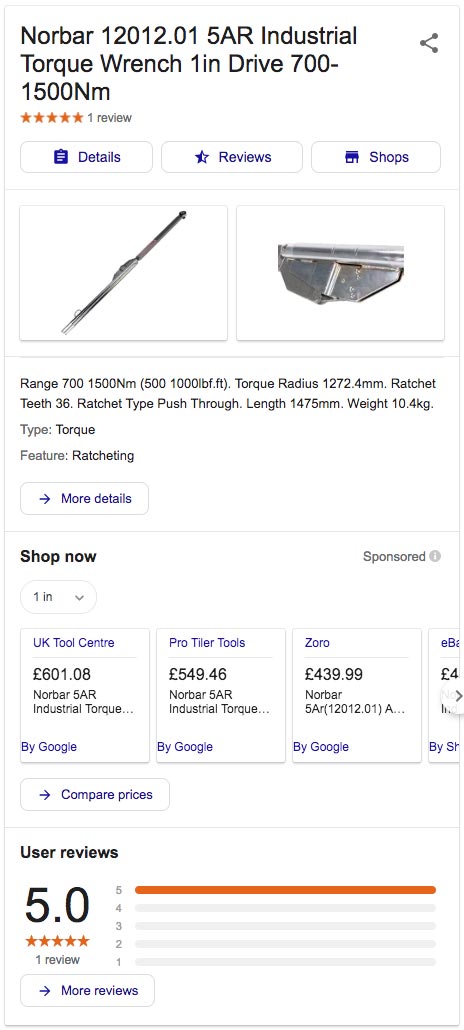This screenshot has height=1030, width=464.
Task: View the full torque wrench product image
Action: pyautogui.click(x=124, y=273)
